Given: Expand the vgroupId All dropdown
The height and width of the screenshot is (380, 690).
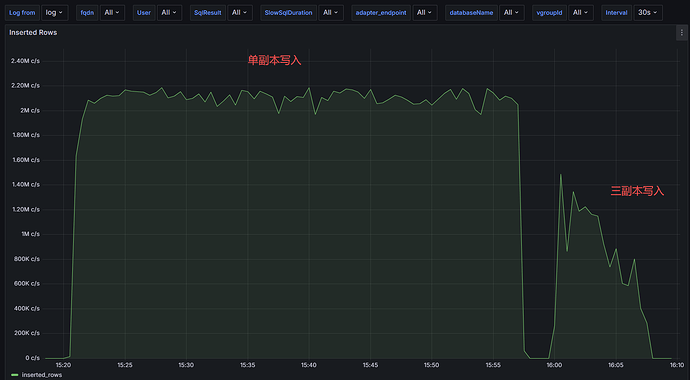Looking at the screenshot, I should point(581,13).
